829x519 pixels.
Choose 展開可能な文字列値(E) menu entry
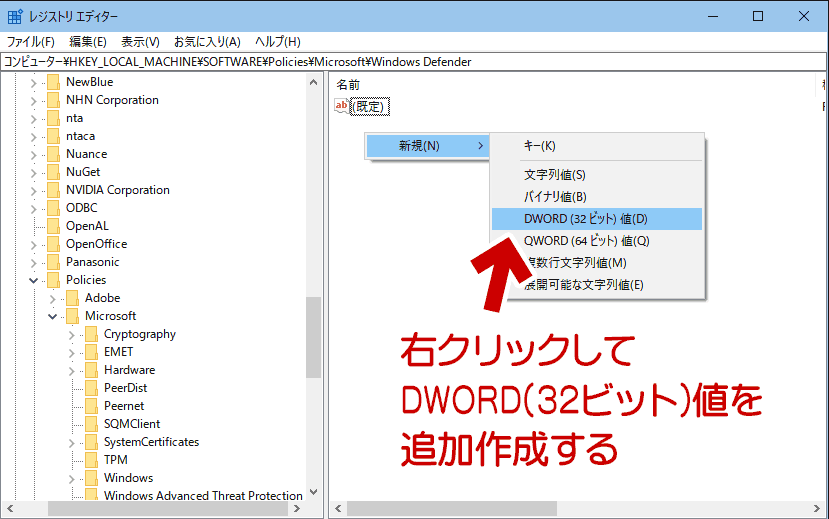pos(597,285)
